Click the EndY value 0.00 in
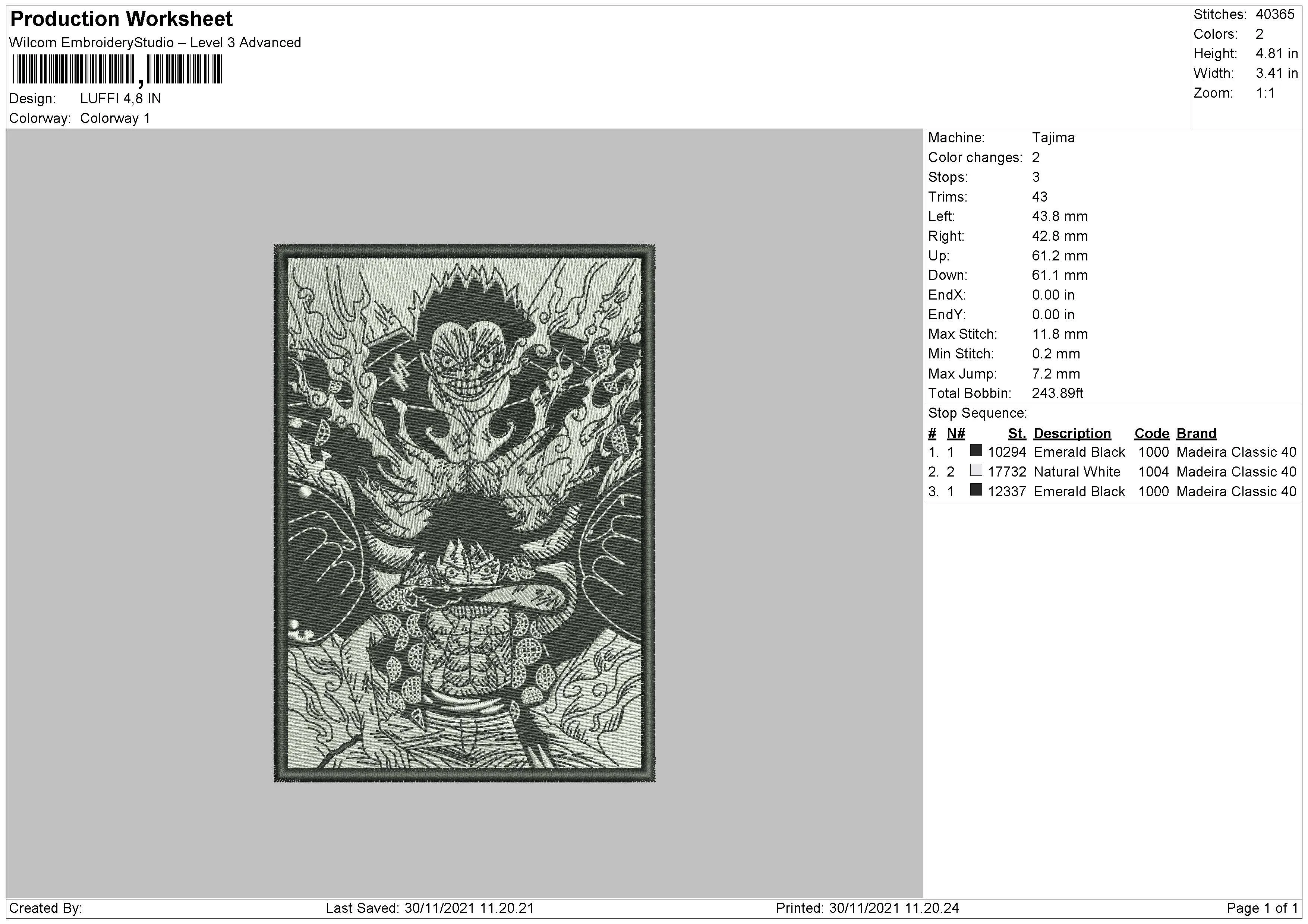 (1053, 315)
